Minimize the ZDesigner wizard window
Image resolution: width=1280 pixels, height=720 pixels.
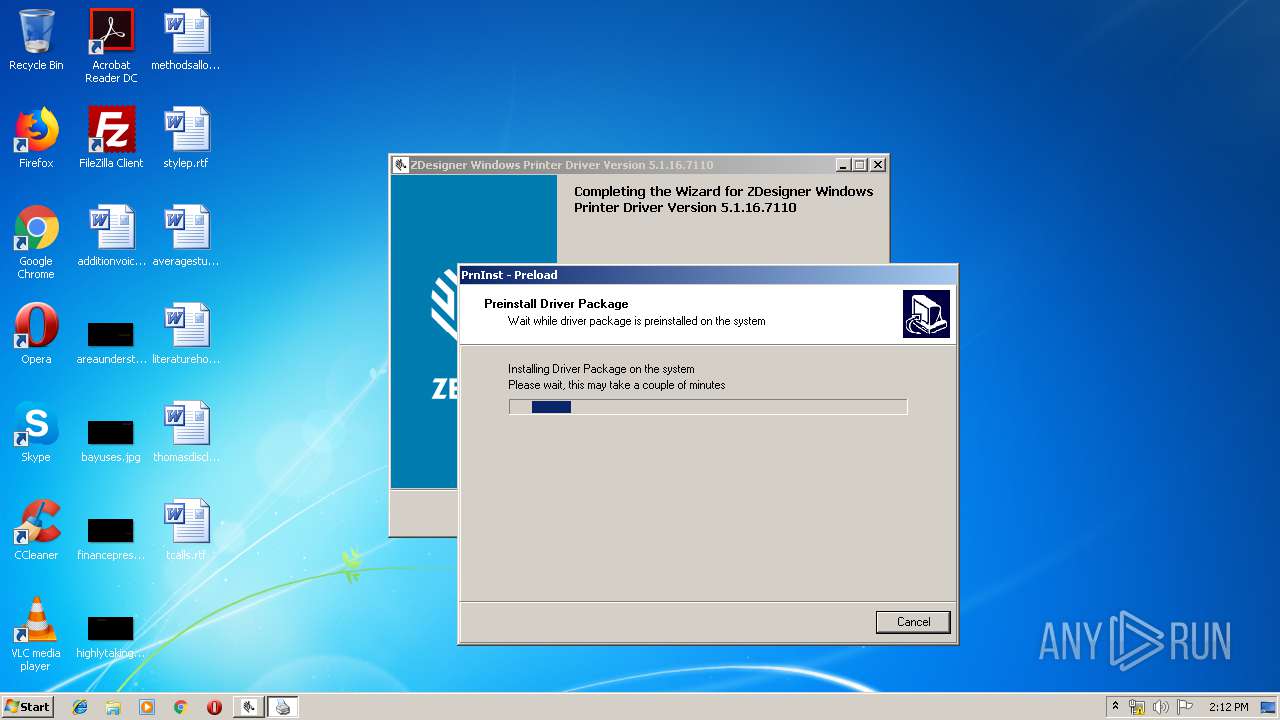(x=843, y=165)
